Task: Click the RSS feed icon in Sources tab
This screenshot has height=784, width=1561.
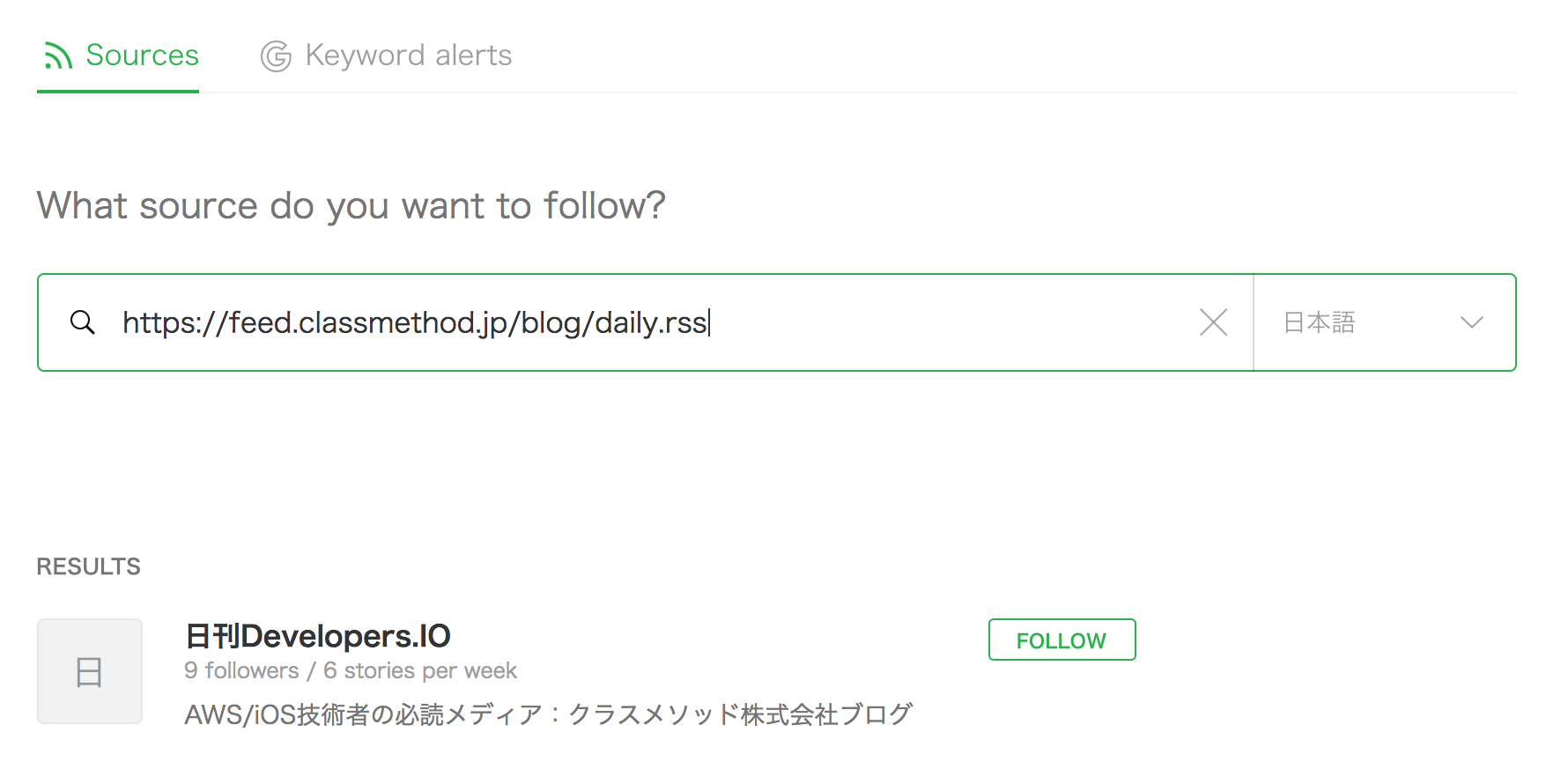Action: click(x=58, y=55)
